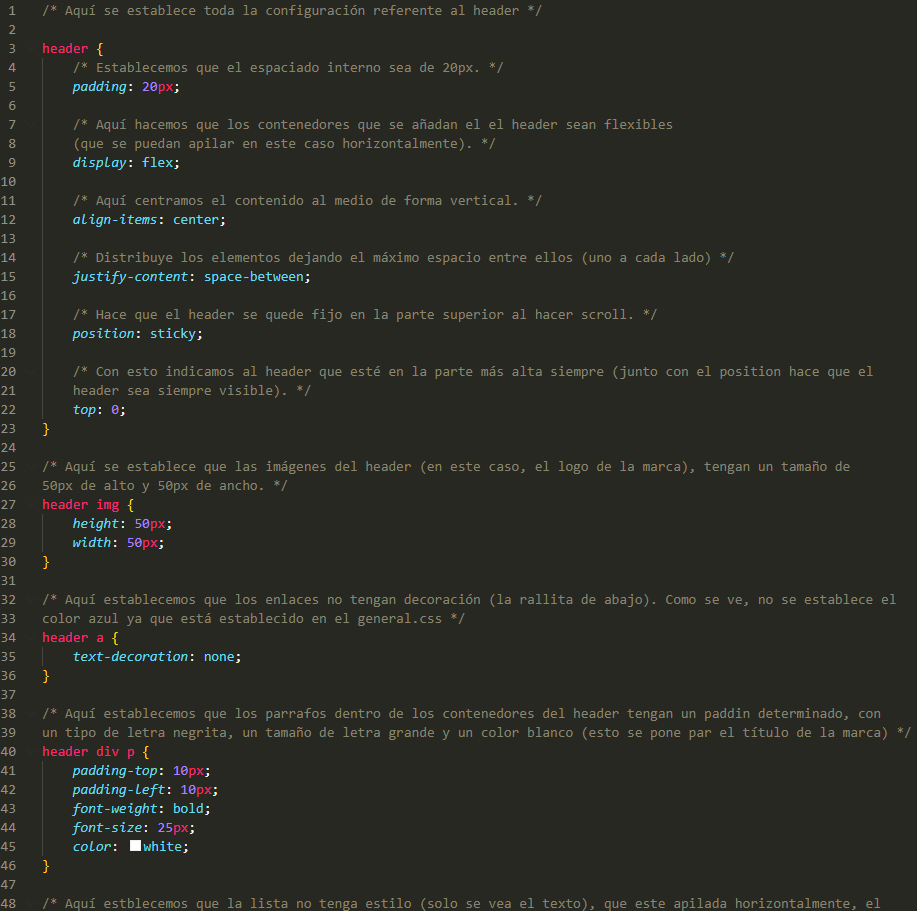This screenshot has width=917, height=911.
Task: Click the 'position' property name on line 18
Action: pyautogui.click(x=104, y=334)
